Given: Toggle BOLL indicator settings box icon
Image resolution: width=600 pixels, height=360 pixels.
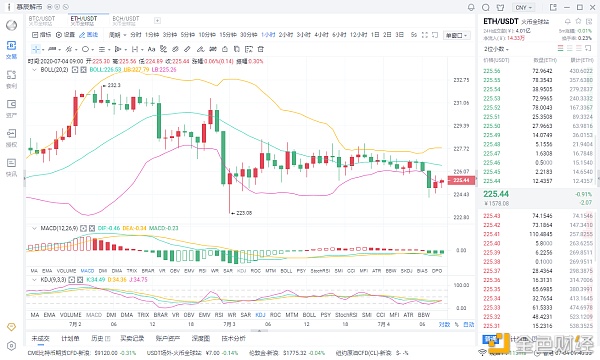Looking at the screenshot, I should (75, 70).
